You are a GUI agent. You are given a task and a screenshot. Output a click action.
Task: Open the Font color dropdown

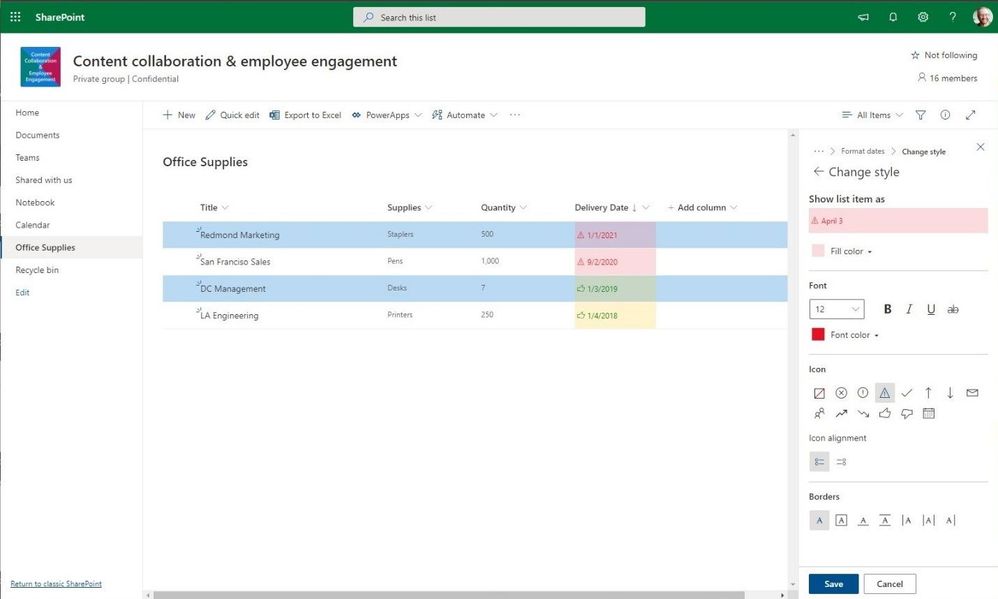coord(854,335)
